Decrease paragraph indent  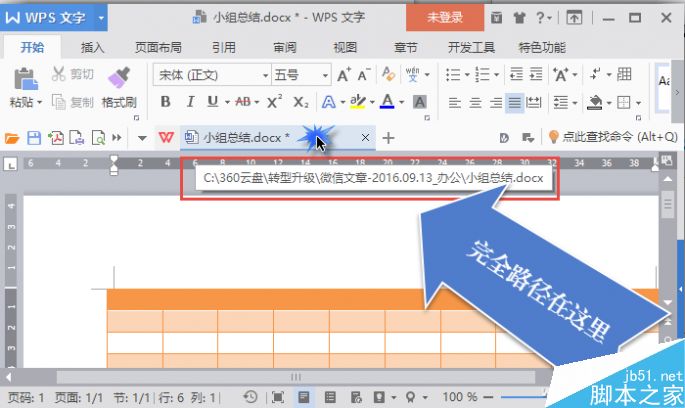[516, 74]
